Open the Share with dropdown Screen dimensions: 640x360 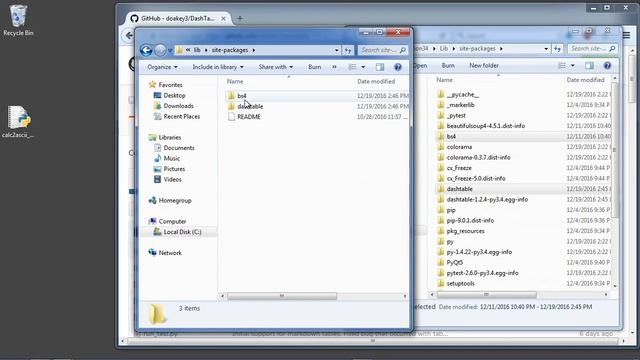pyautogui.click(x=276, y=67)
